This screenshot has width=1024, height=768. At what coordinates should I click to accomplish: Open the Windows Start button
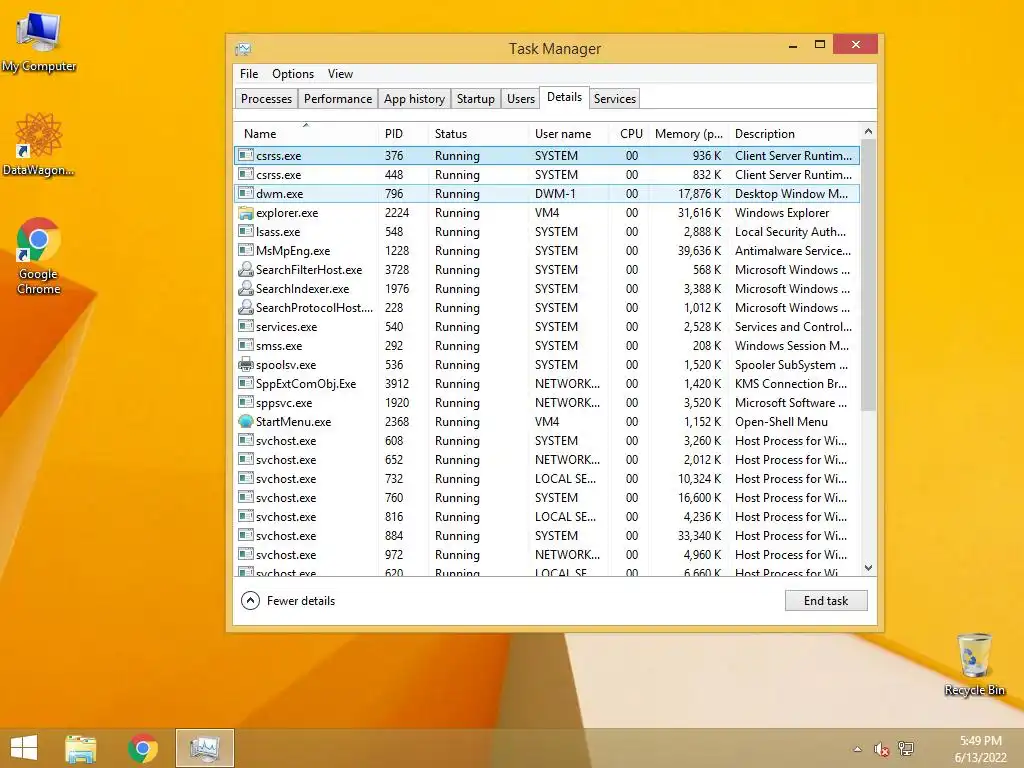pos(24,748)
